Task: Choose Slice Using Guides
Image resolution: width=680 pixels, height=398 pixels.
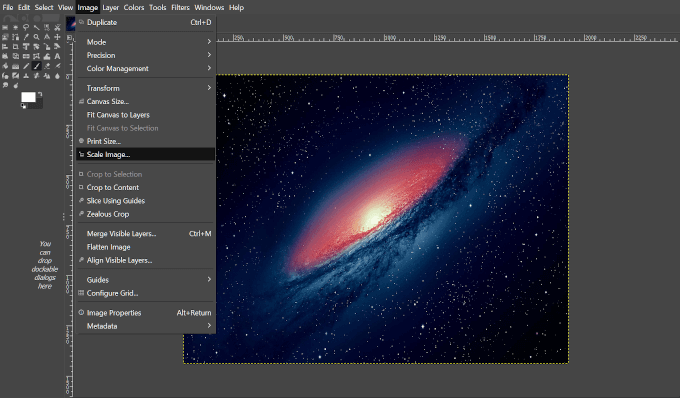Action: (146, 201)
